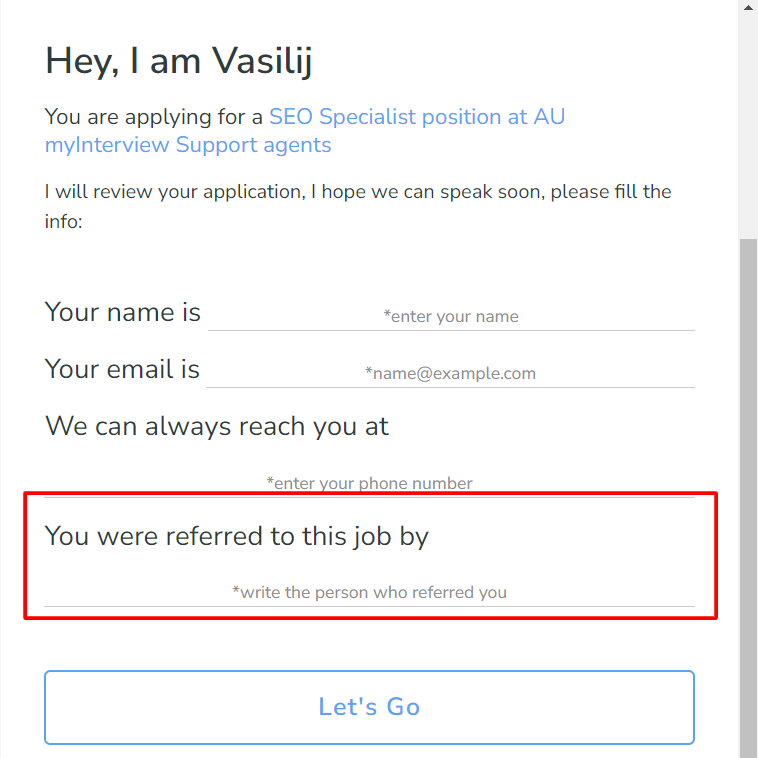Click the "enter your name" input field
Image resolution: width=758 pixels, height=758 pixels.
[450, 316]
